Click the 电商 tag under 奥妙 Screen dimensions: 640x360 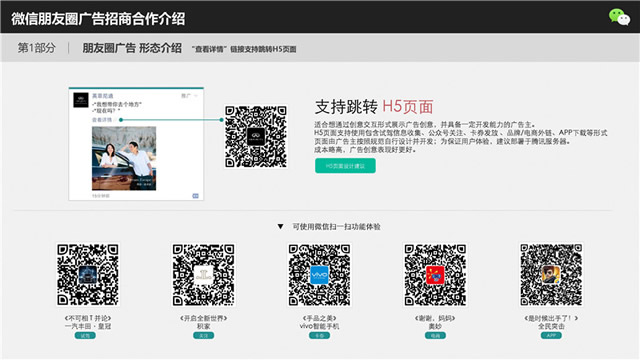(435, 336)
